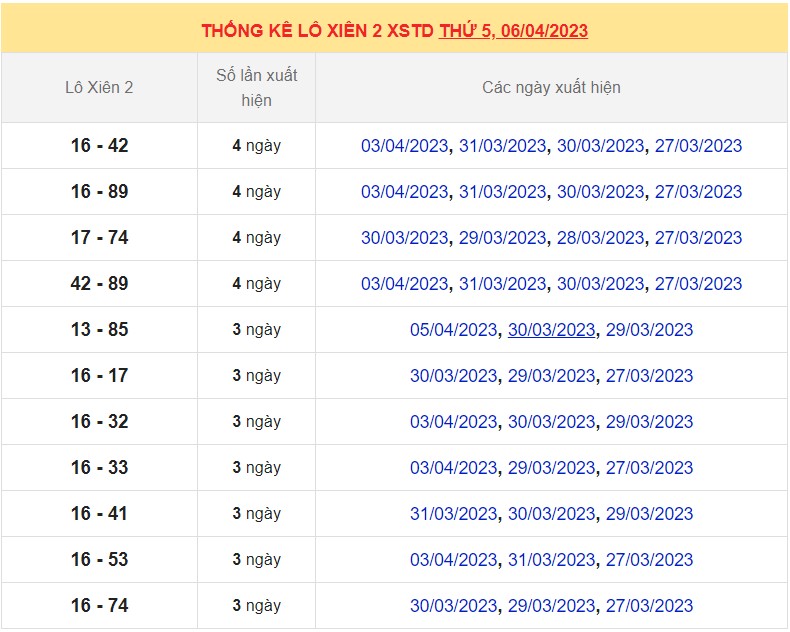
Task: Select the 42 - 89 pair cell
Action: point(99,284)
